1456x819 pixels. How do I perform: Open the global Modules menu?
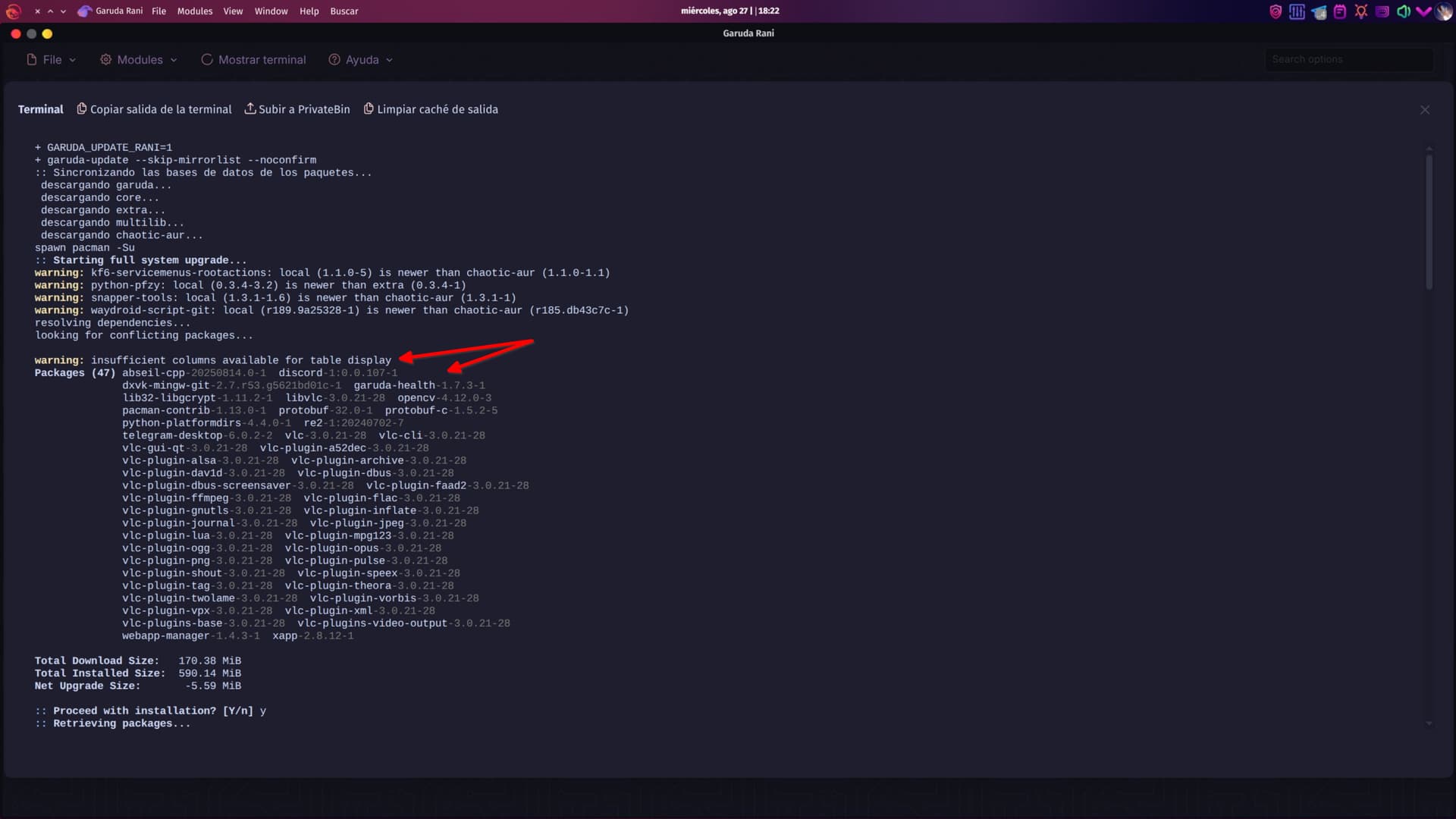tap(195, 11)
